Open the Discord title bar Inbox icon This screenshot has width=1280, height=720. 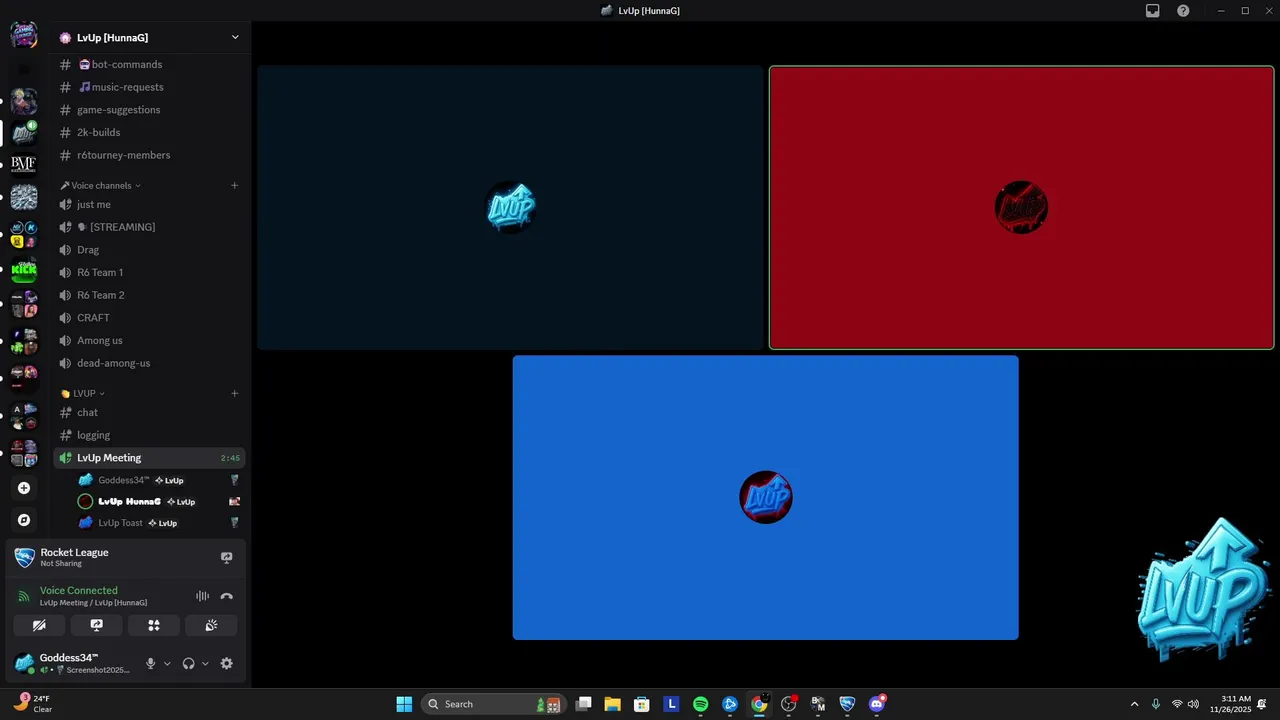point(1153,11)
